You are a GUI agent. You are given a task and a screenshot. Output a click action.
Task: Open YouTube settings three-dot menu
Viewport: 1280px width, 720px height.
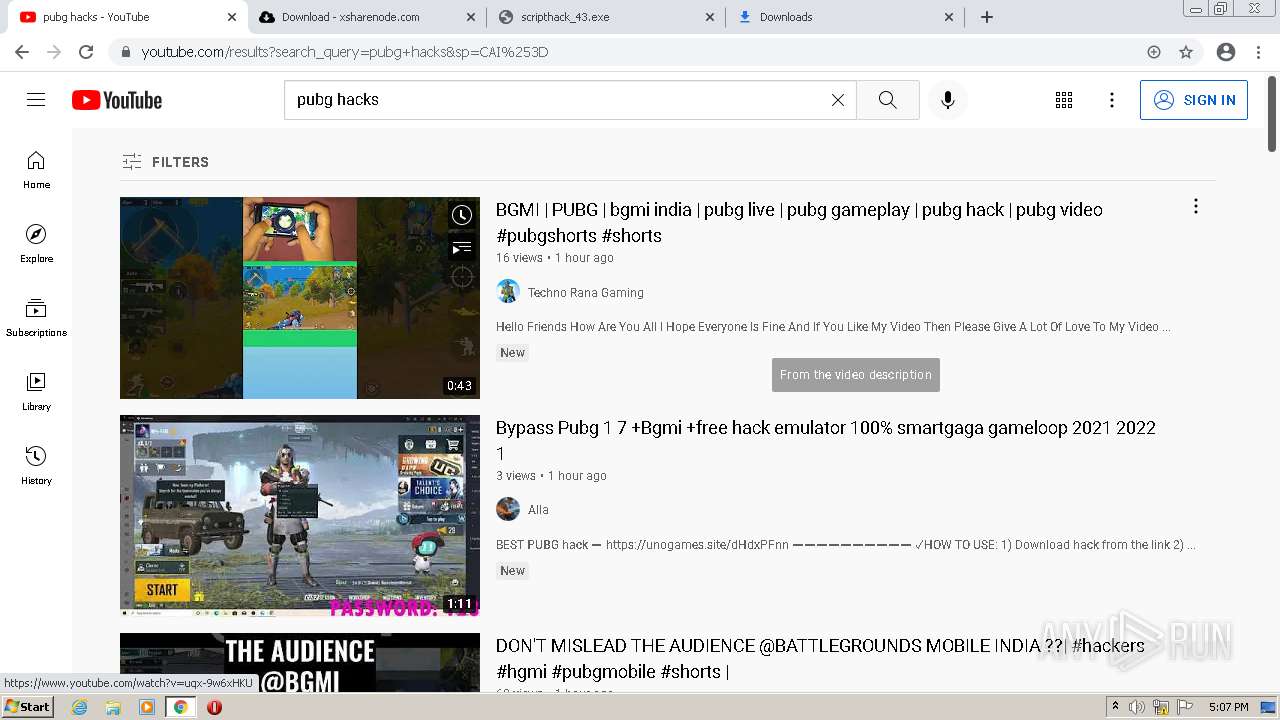coord(1112,100)
